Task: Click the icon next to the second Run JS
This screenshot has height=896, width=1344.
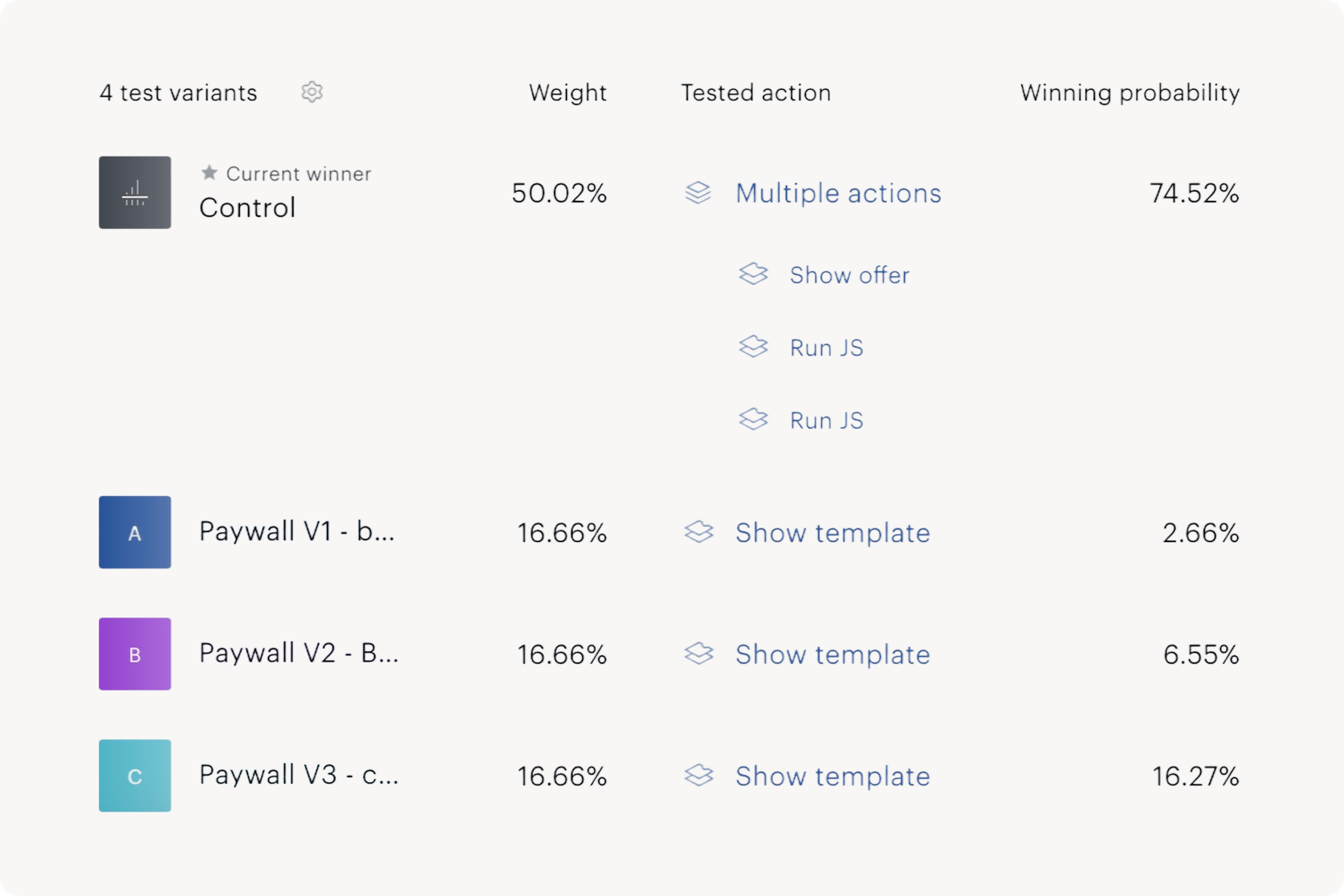Action: tap(753, 419)
